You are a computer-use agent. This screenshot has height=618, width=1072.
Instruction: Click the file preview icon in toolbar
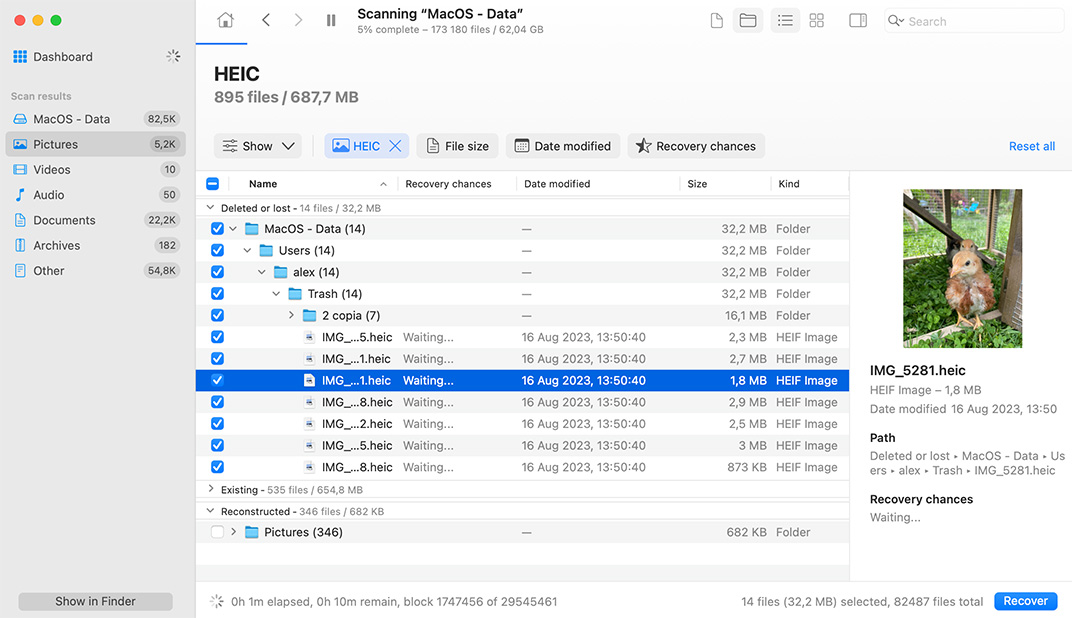coord(716,20)
